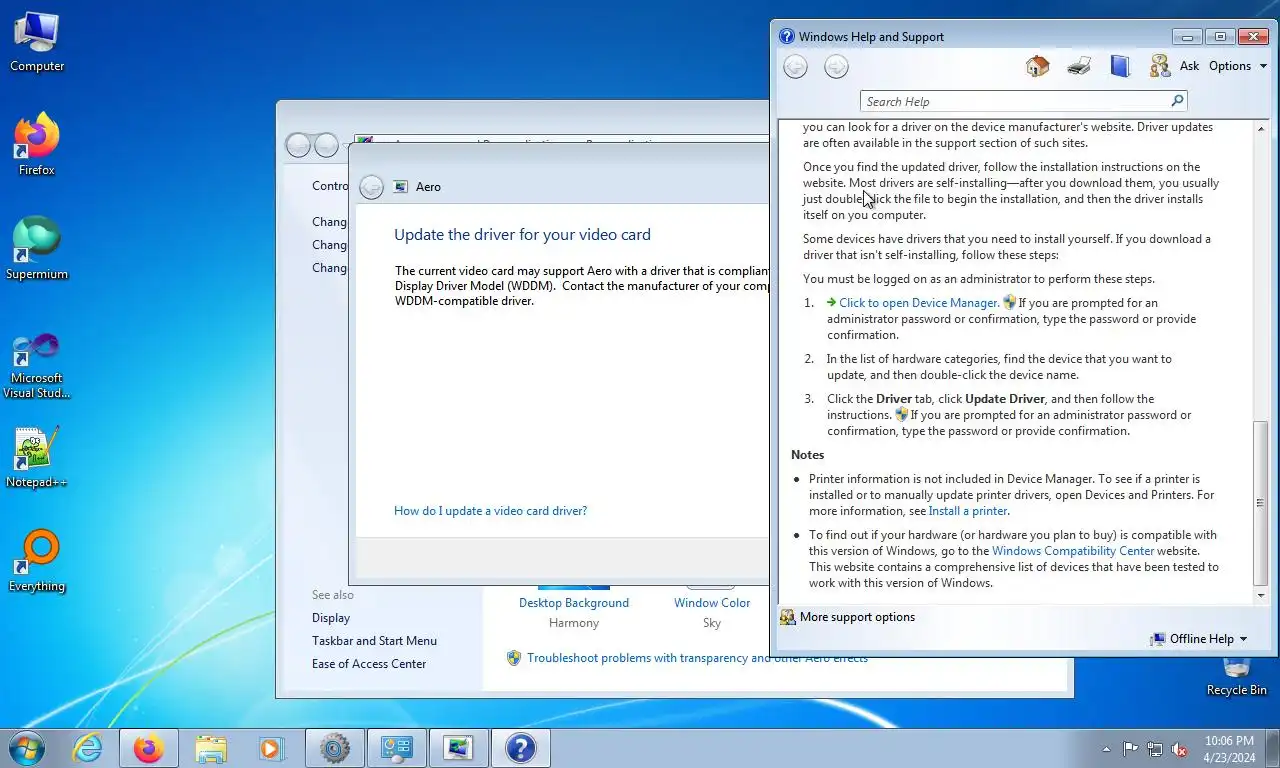Open Ease of Access Center link
Screen dimensions: 1280x768
[369, 664]
